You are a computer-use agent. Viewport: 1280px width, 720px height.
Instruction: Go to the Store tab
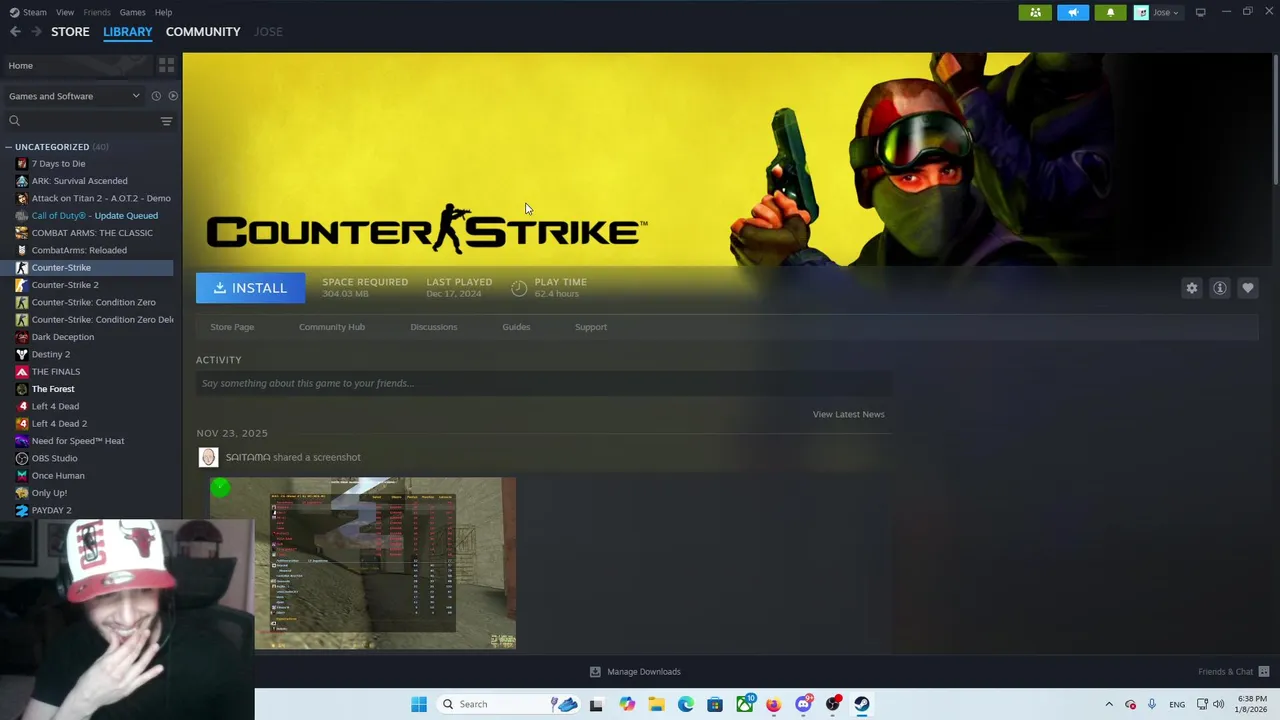[70, 32]
